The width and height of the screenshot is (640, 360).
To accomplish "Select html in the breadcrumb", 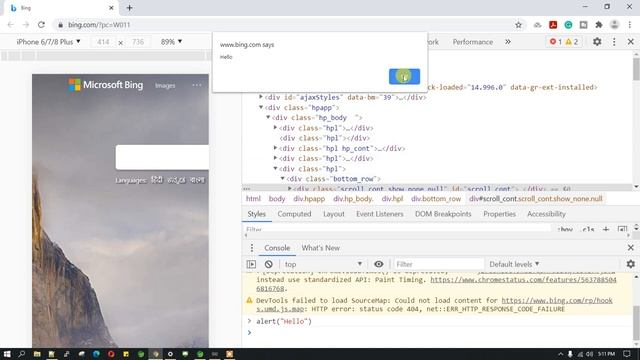I will pos(253,199).
